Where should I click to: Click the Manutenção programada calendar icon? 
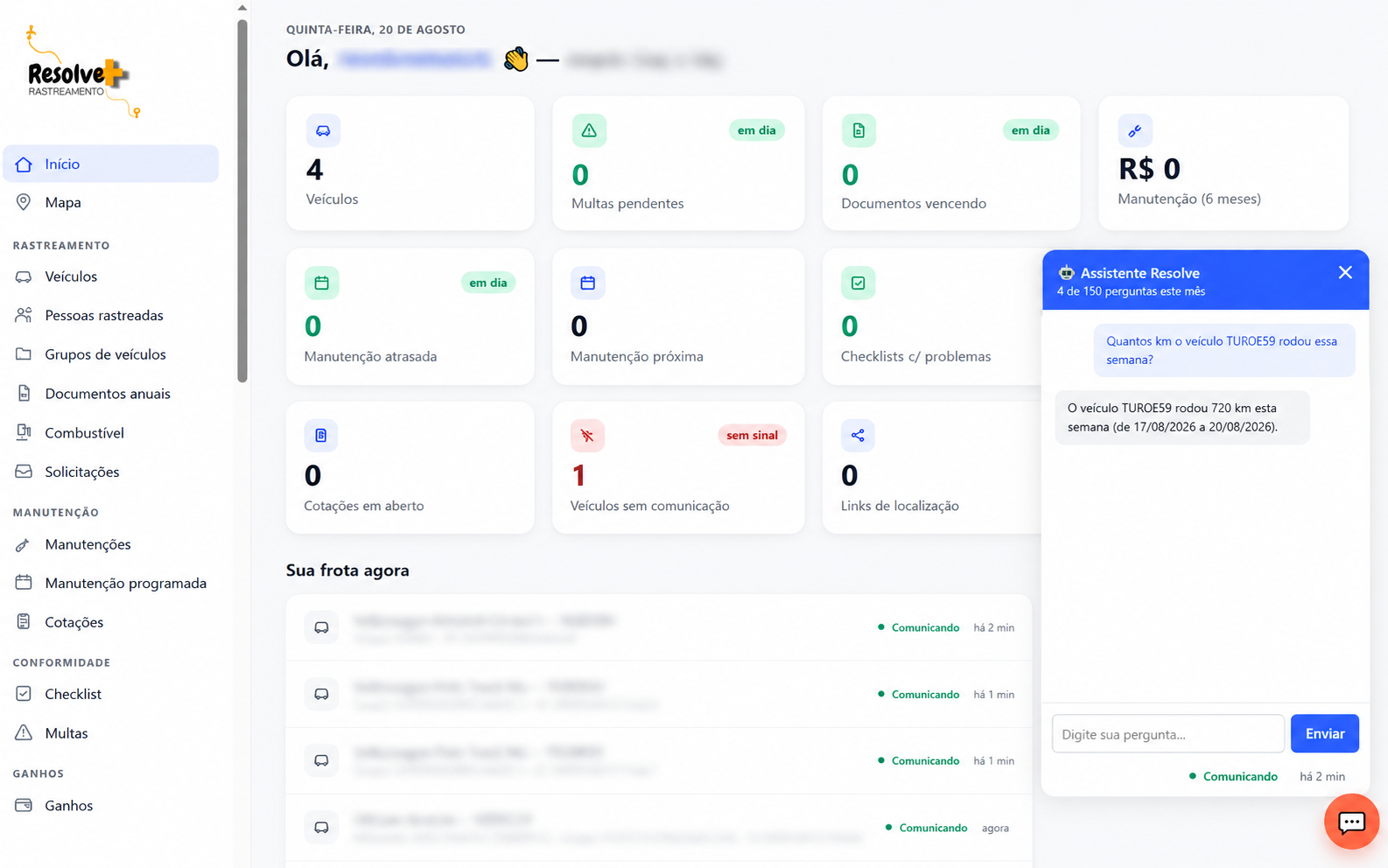tap(24, 583)
